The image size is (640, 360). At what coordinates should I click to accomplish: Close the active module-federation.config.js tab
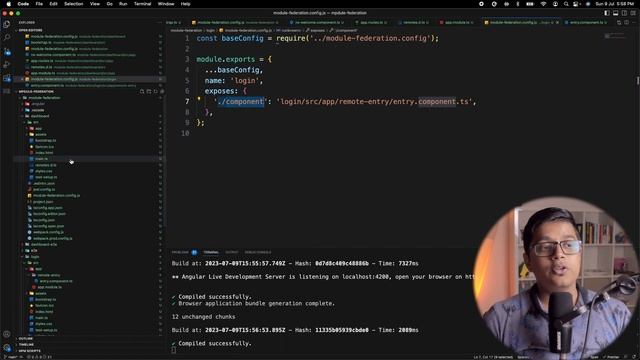557,22
